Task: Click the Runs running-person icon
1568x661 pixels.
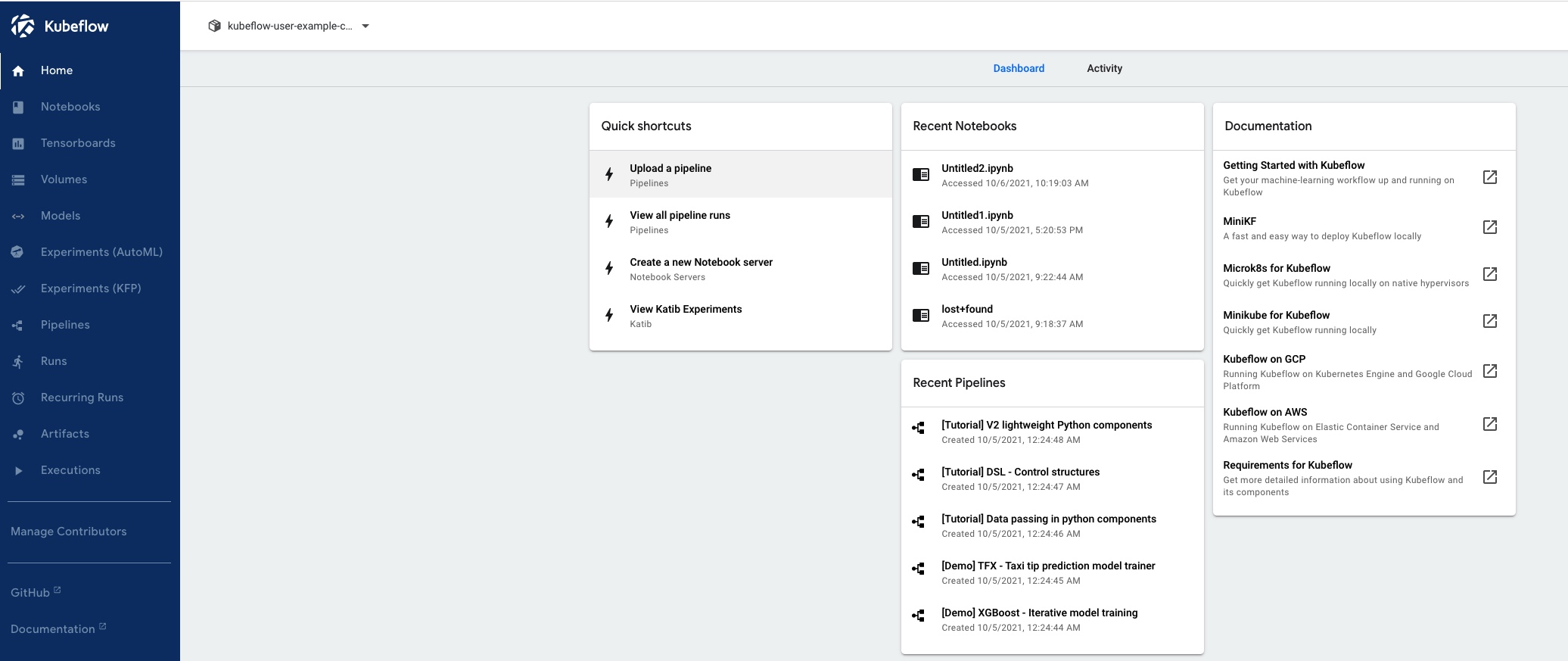Action: [x=18, y=361]
